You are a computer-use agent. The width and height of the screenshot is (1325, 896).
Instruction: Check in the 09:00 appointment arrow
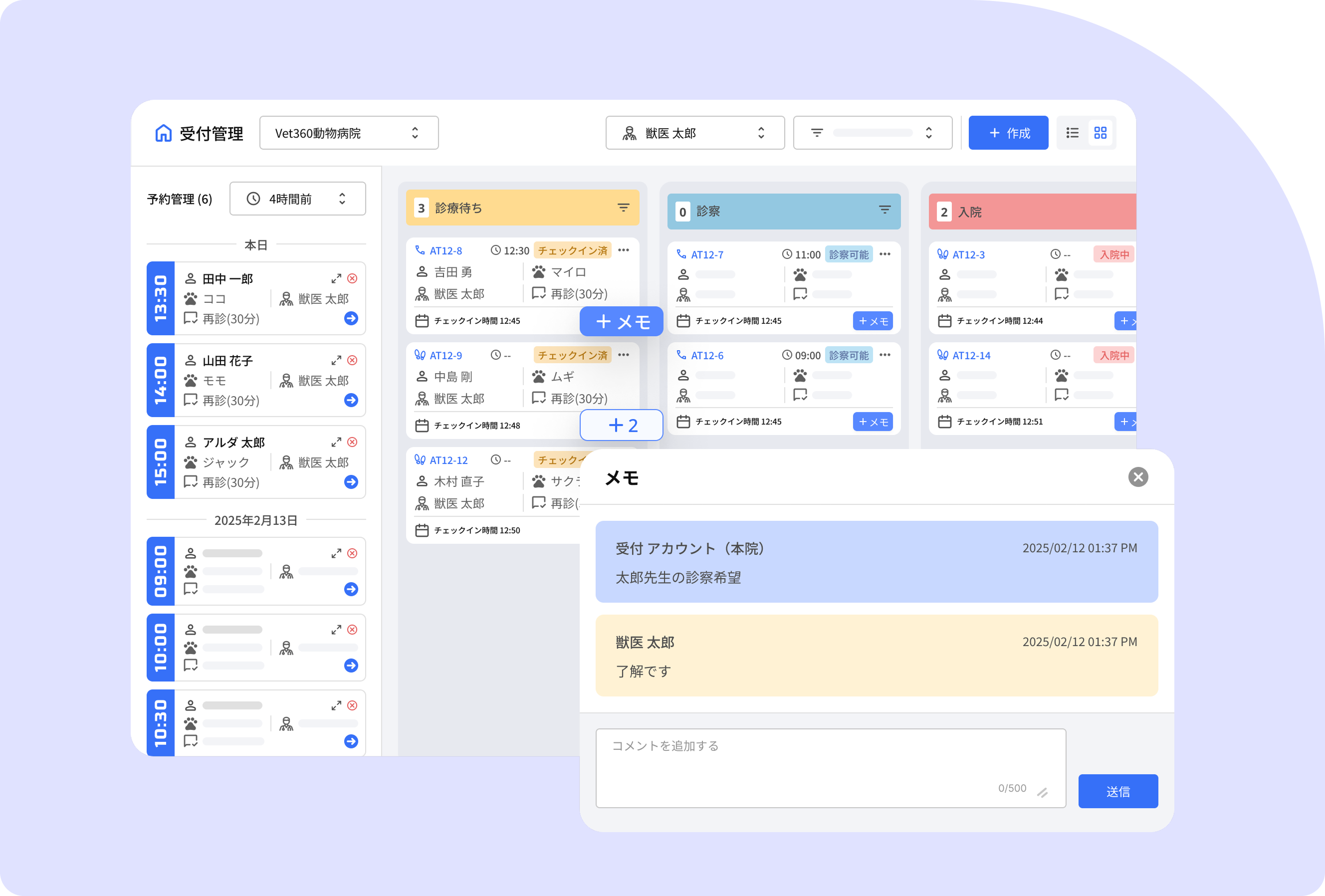click(351, 589)
